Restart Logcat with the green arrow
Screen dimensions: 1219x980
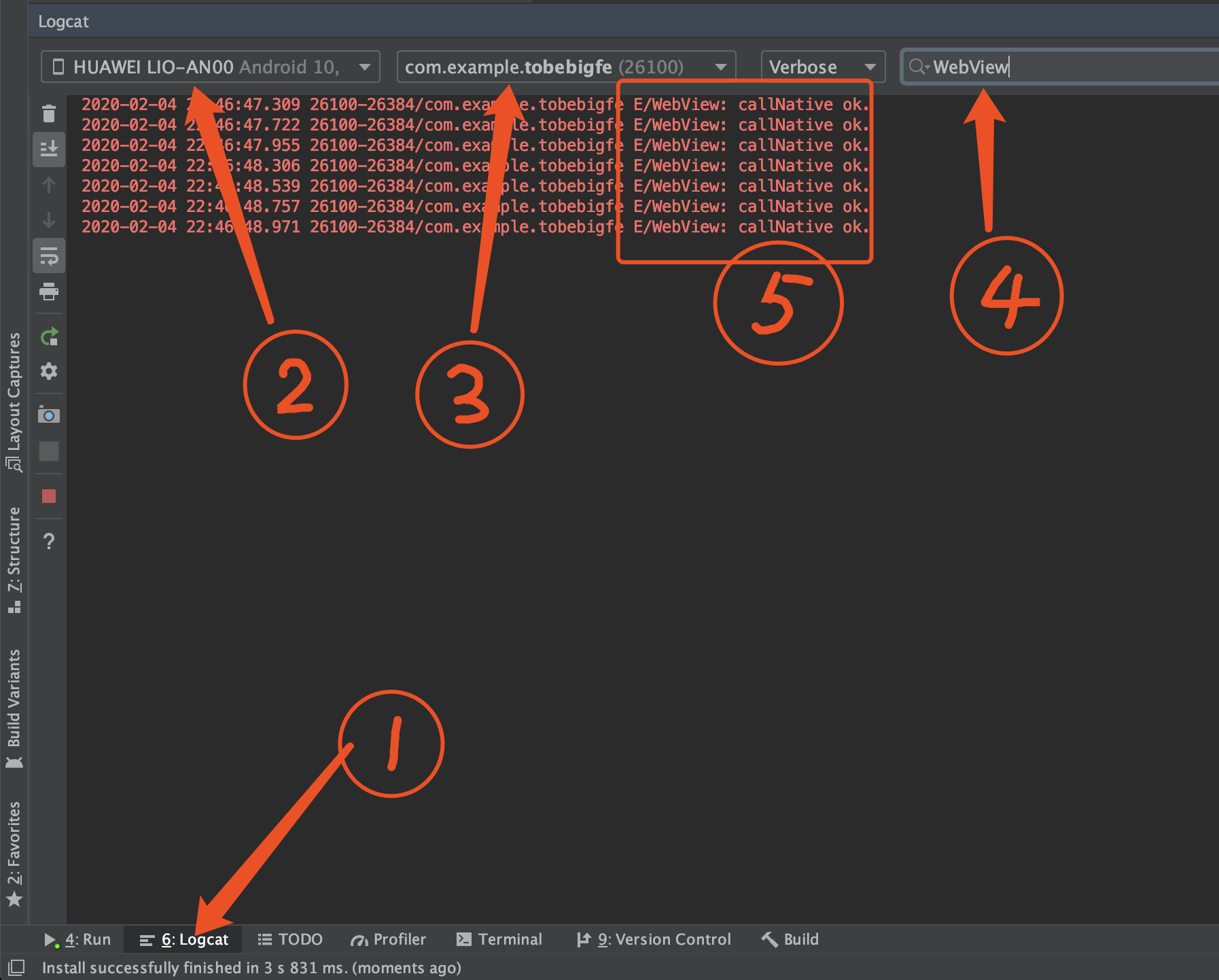tap(49, 336)
